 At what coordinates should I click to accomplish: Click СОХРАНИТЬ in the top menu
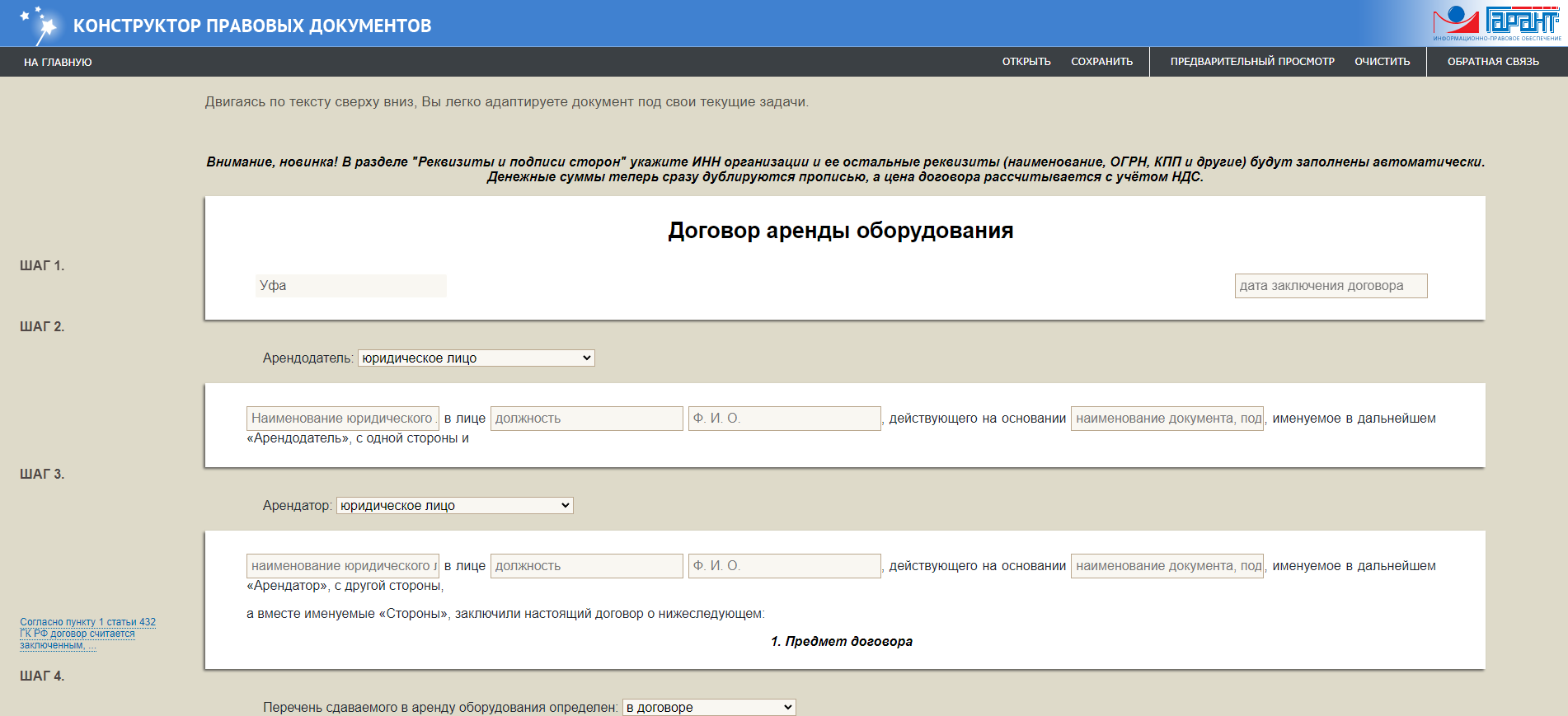[x=1101, y=62]
